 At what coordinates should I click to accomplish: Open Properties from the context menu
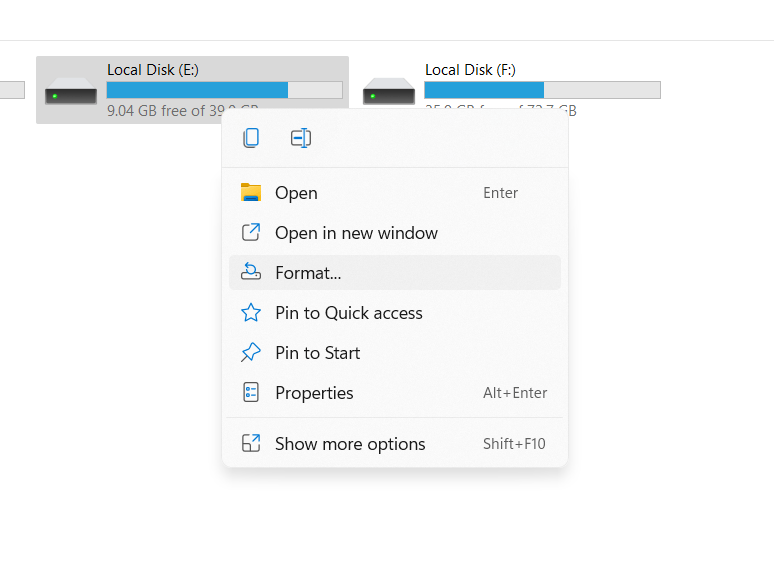tap(395, 393)
